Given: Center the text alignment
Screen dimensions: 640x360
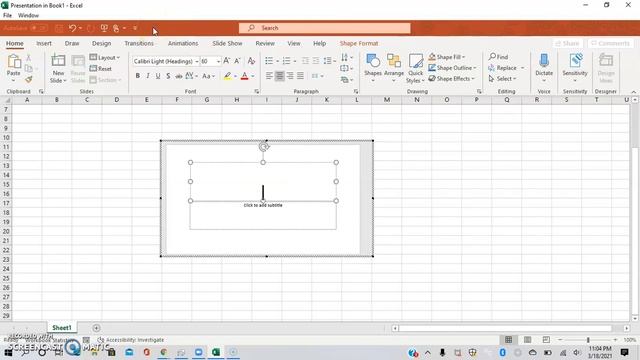Looking at the screenshot, I should 280,76.
